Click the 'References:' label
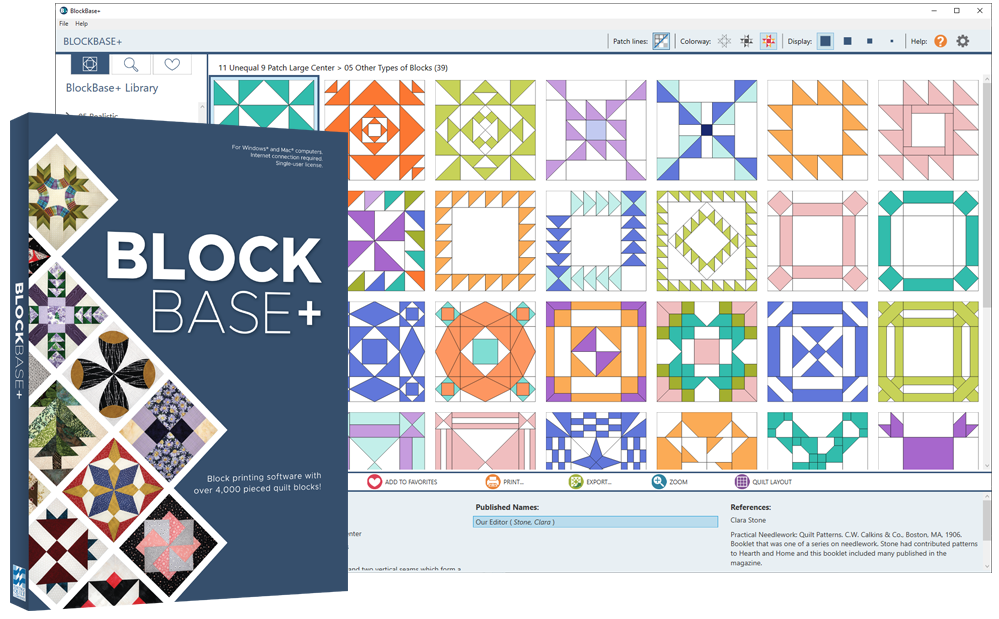The image size is (999, 619). coord(751,508)
